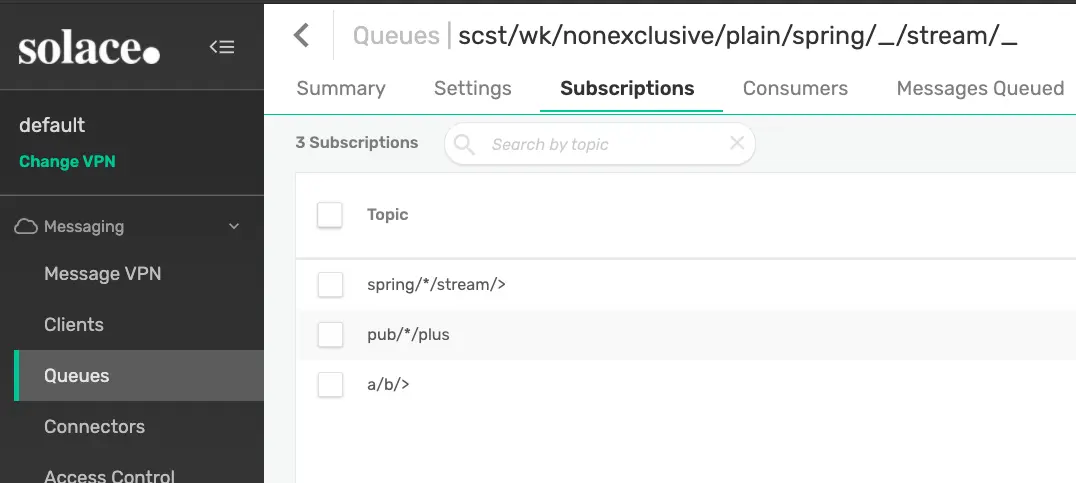Open Message VPN in the sidebar

point(102,274)
